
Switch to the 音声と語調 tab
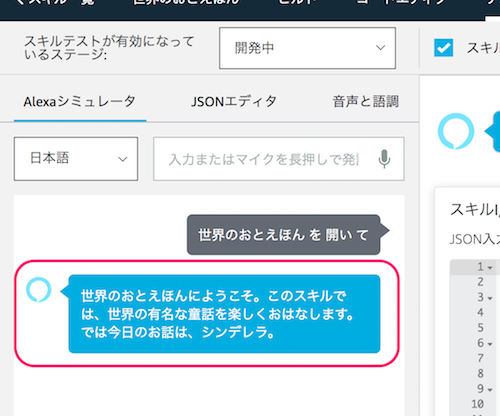[366, 101]
